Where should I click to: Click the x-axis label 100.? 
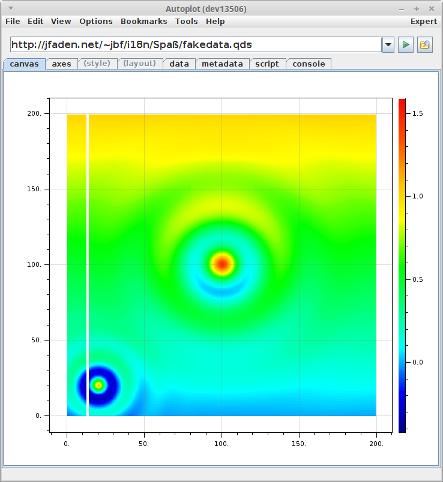[221, 444]
